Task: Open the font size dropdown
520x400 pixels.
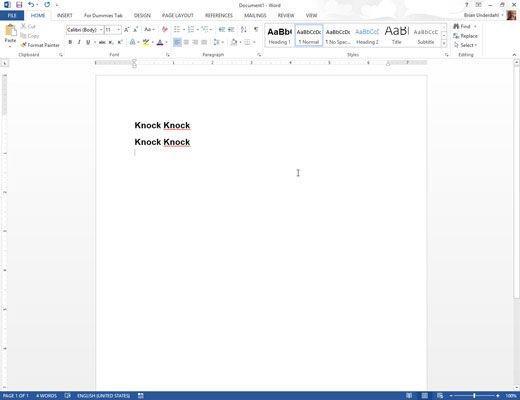Action: click(118, 30)
